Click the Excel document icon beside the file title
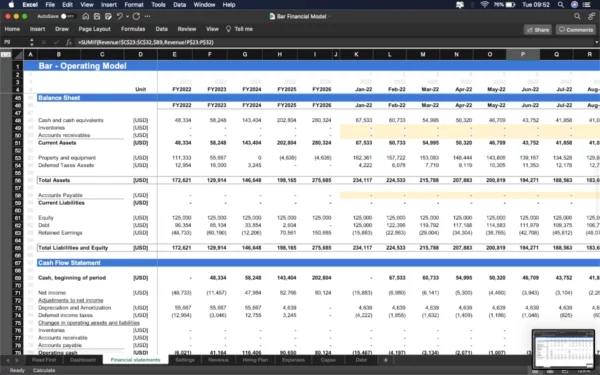Viewport: 600px width, 375px height. pos(272,16)
